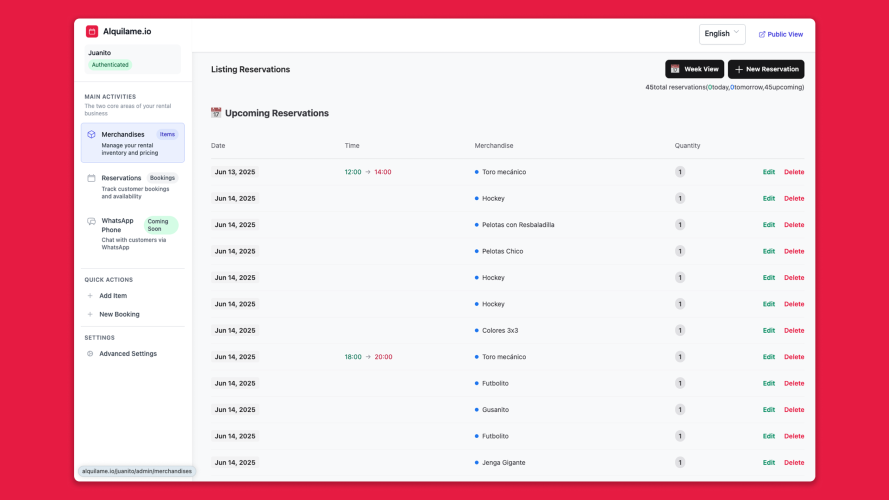
Task: Click the Jun 13, 2025 date cell
Action: click(x=235, y=172)
